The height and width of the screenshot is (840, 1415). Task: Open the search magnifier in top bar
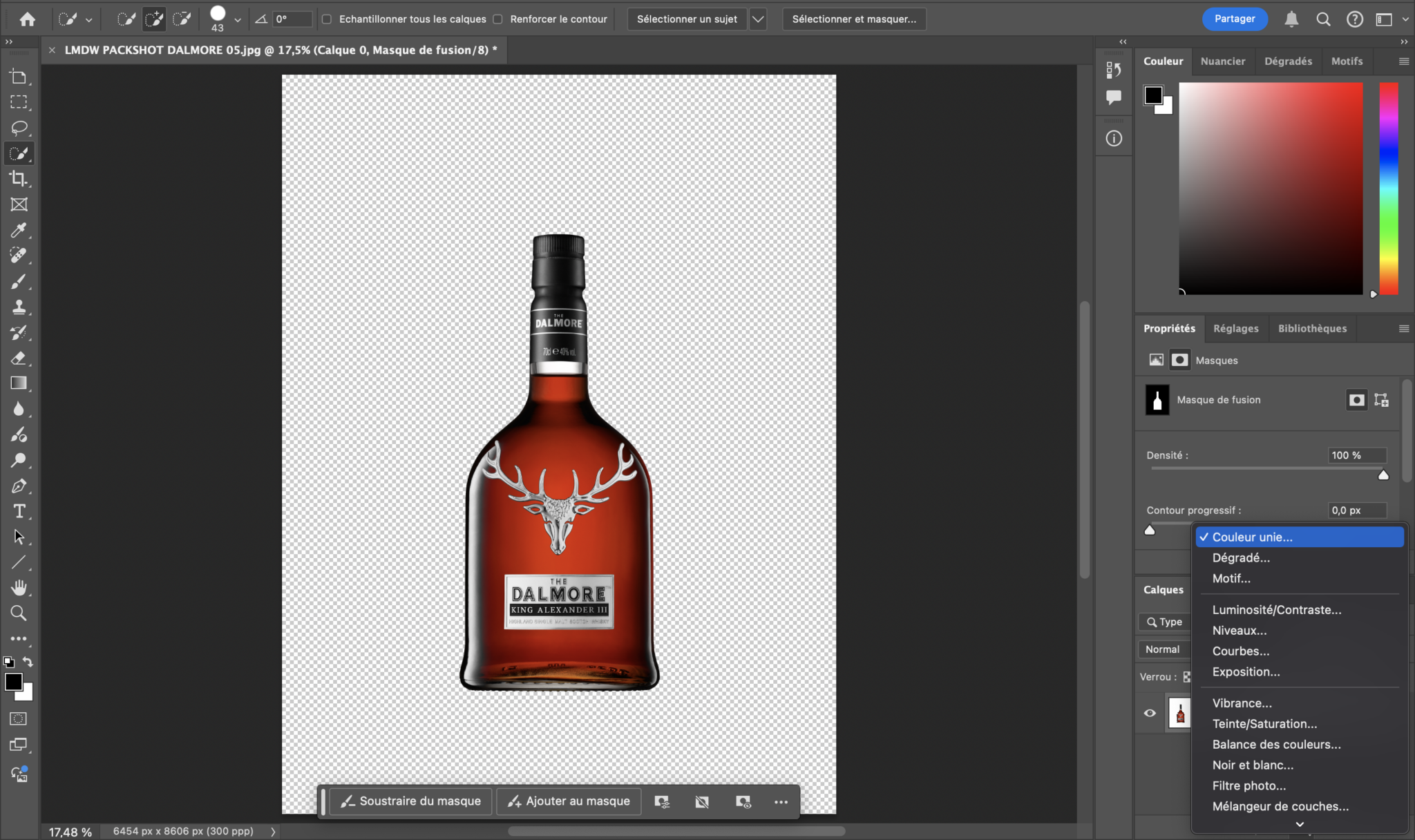(x=1323, y=19)
